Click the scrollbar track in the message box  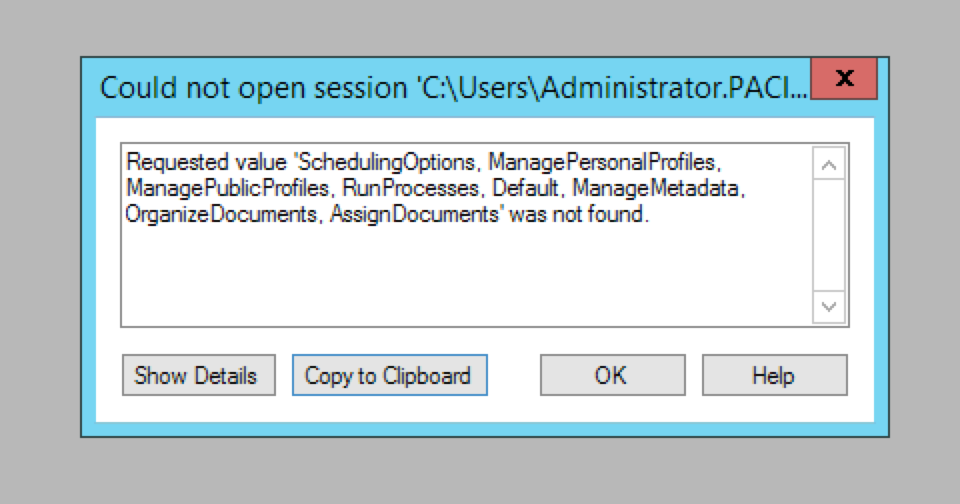click(x=830, y=235)
